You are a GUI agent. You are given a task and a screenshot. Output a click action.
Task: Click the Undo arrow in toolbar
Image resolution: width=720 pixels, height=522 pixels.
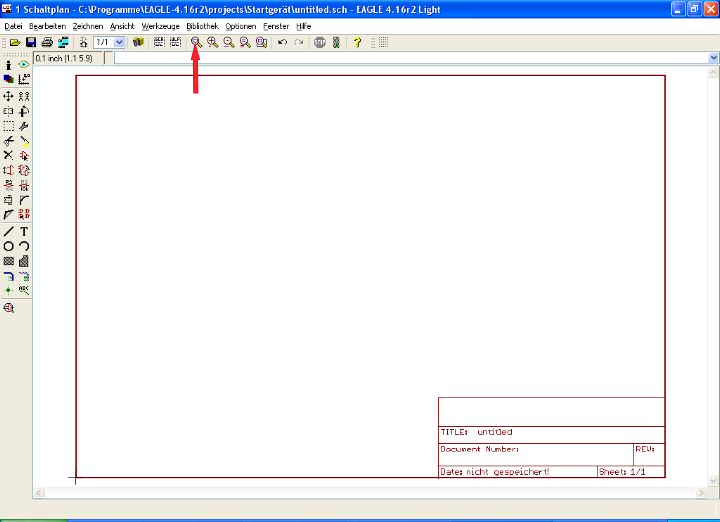coord(282,43)
